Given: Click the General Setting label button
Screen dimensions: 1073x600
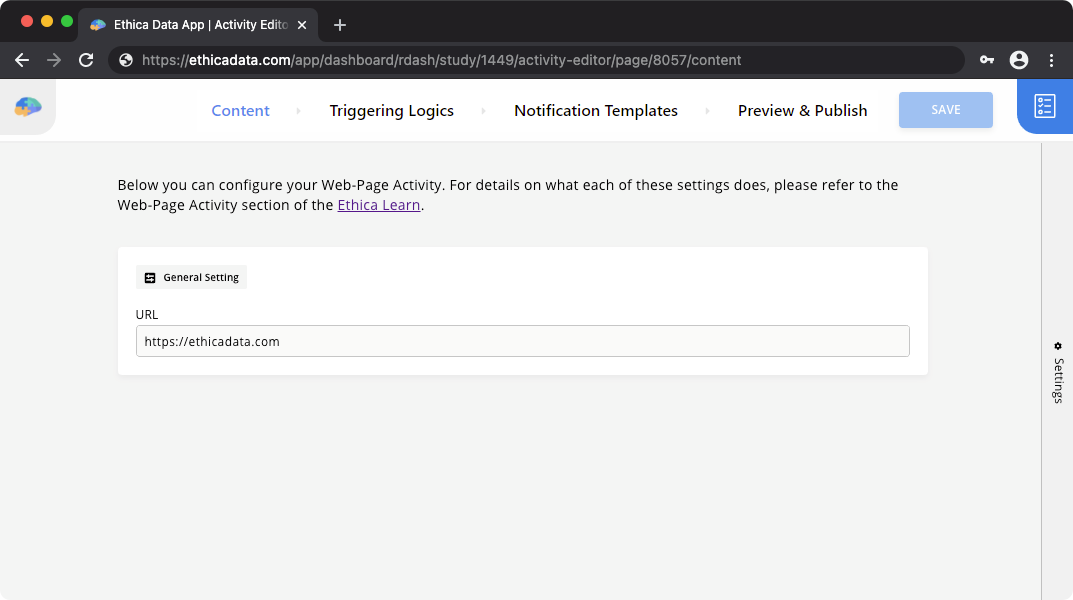Looking at the screenshot, I should pyautogui.click(x=192, y=277).
